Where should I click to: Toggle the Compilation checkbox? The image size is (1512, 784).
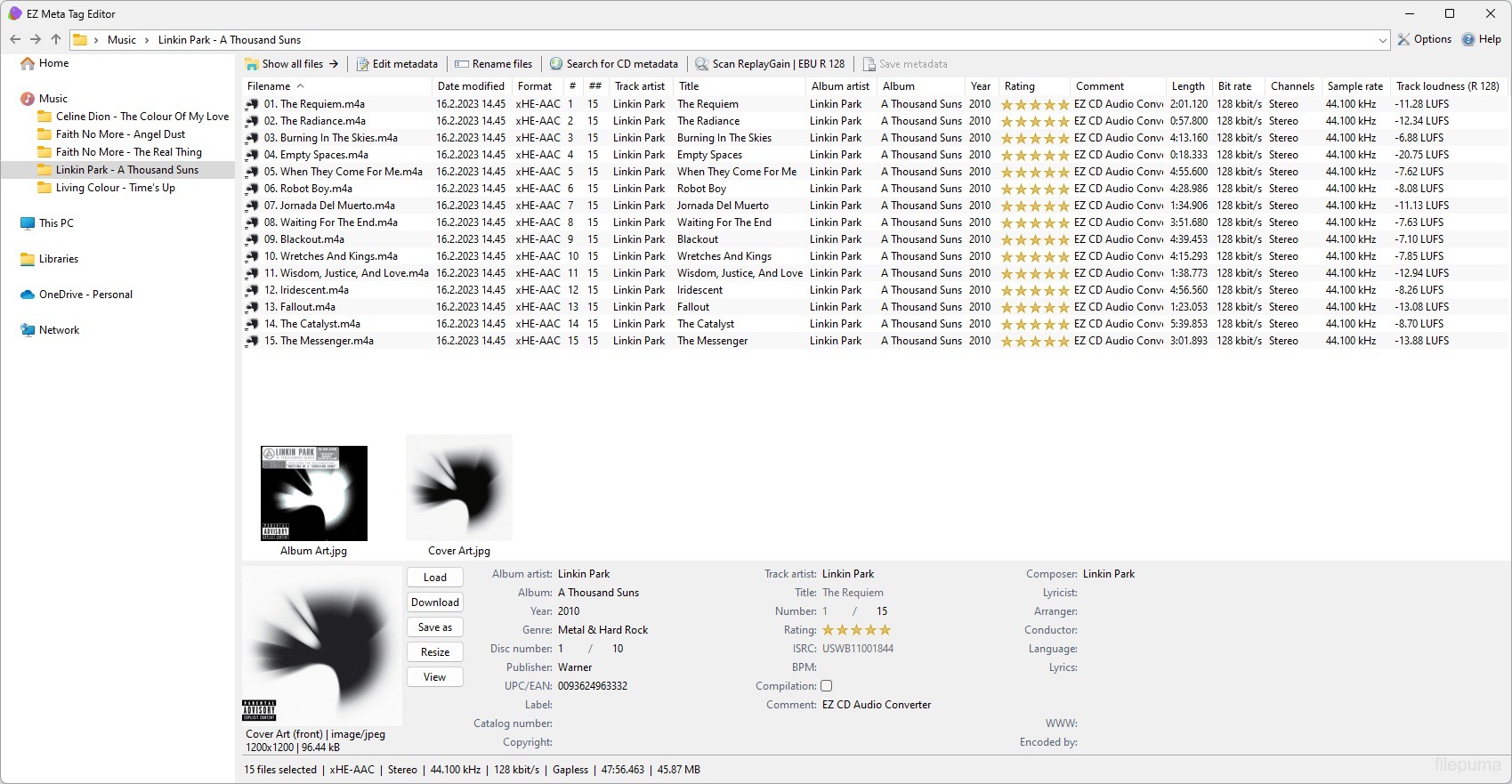[x=827, y=686]
